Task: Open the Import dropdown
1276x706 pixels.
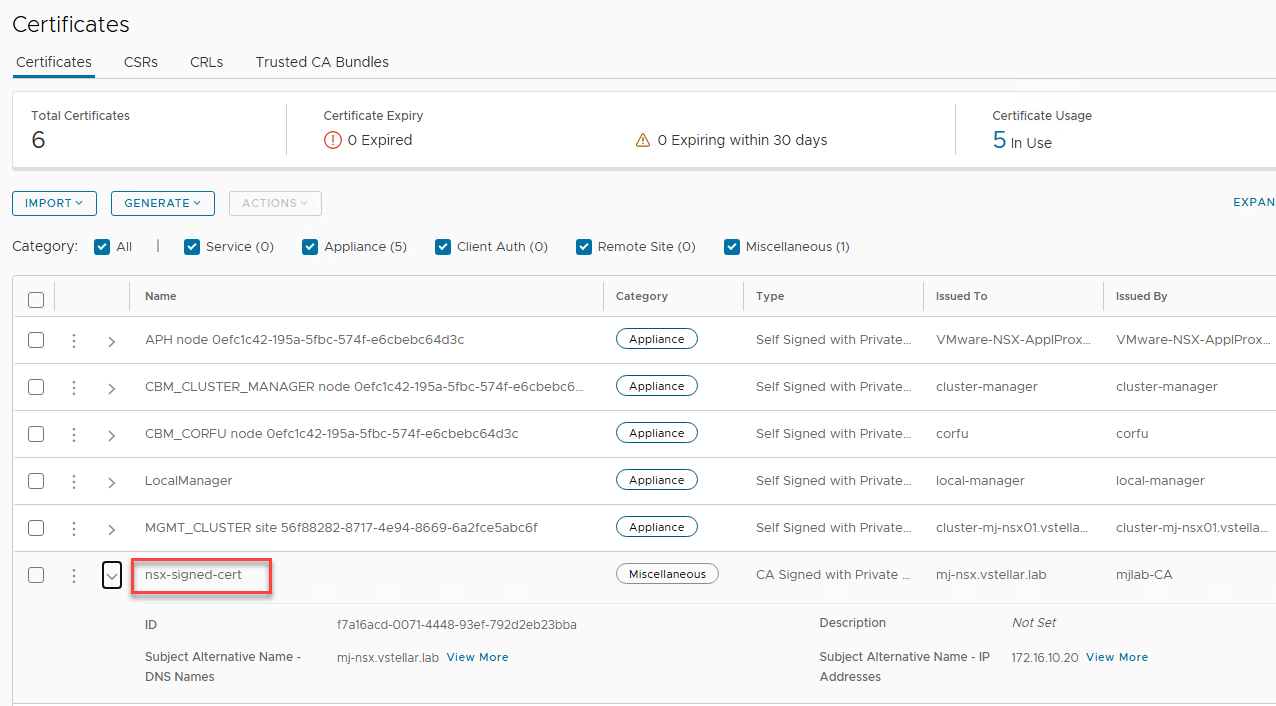Action: (54, 203)
